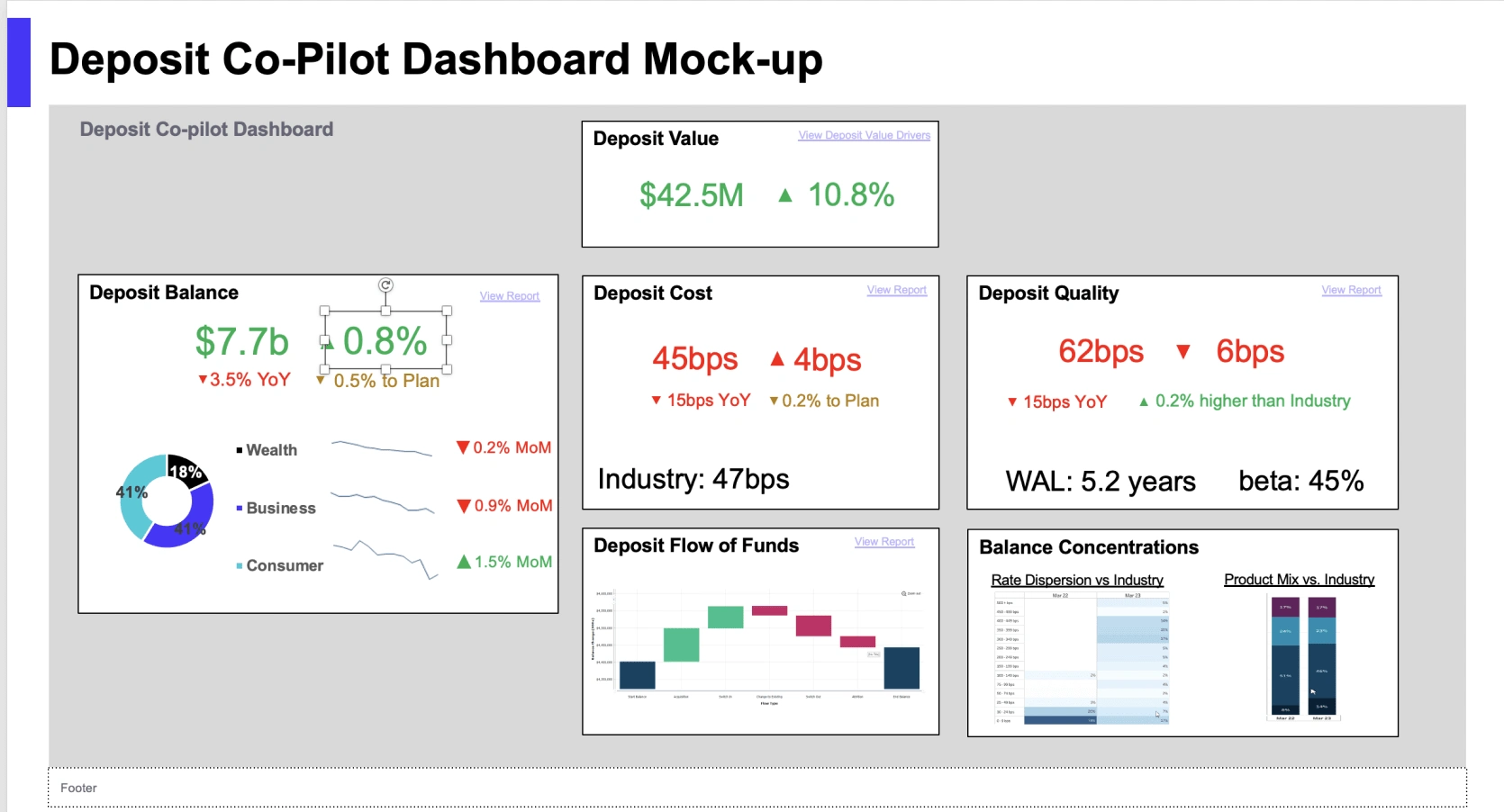Select the 10.8% value
Screen dimensions: 1504x812
[x=851, y=195]
